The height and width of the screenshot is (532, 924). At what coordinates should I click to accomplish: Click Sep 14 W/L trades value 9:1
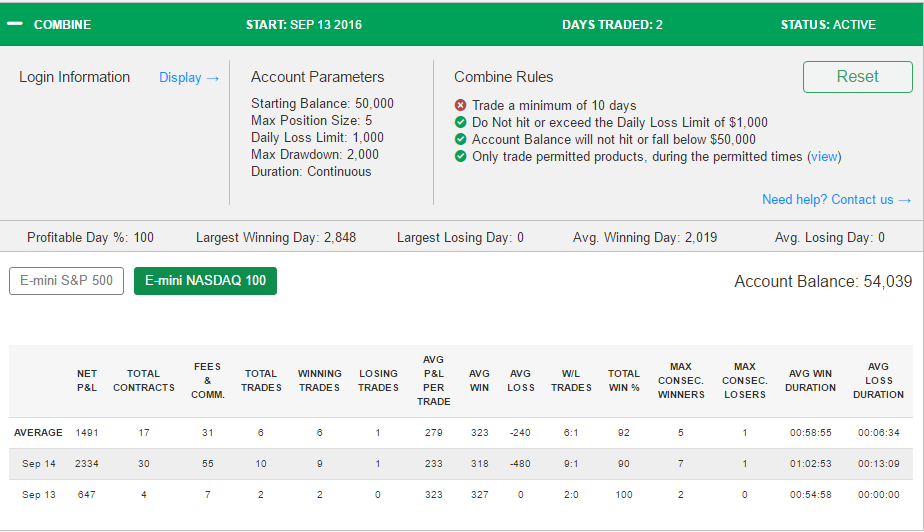tap(571, 464)
